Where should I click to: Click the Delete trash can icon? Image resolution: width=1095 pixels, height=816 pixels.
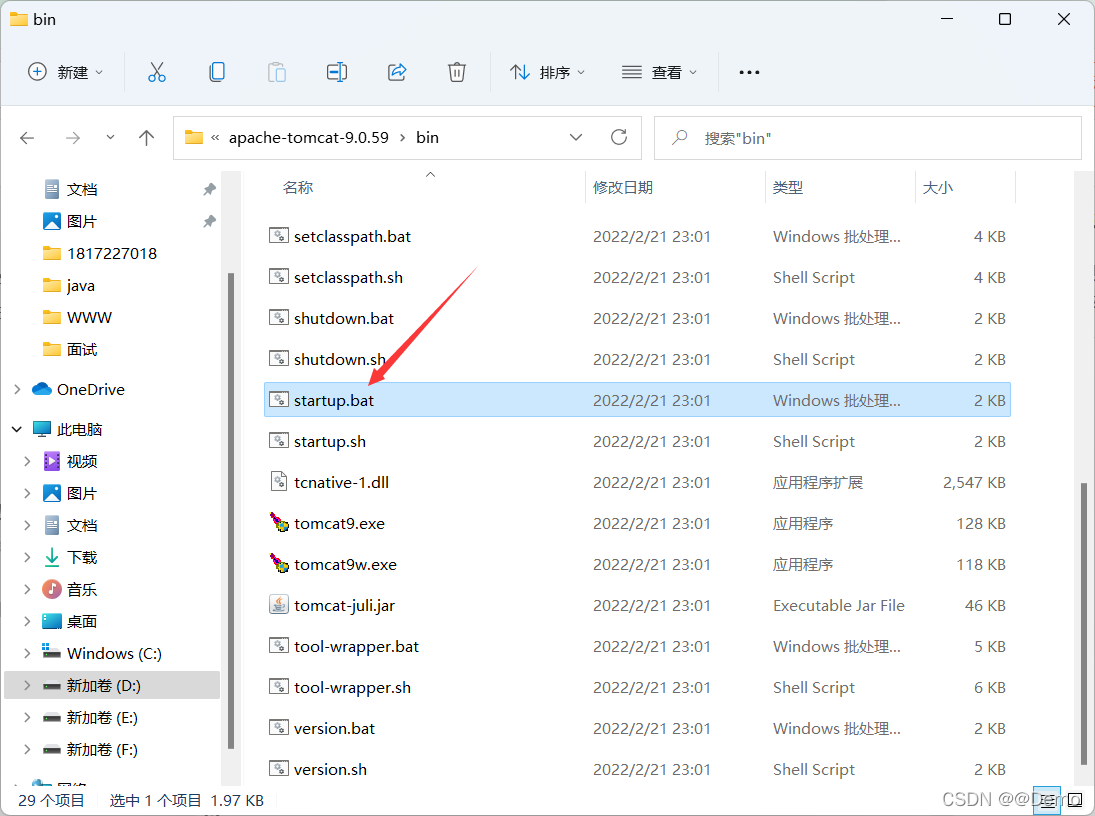[x=457, y=72]
